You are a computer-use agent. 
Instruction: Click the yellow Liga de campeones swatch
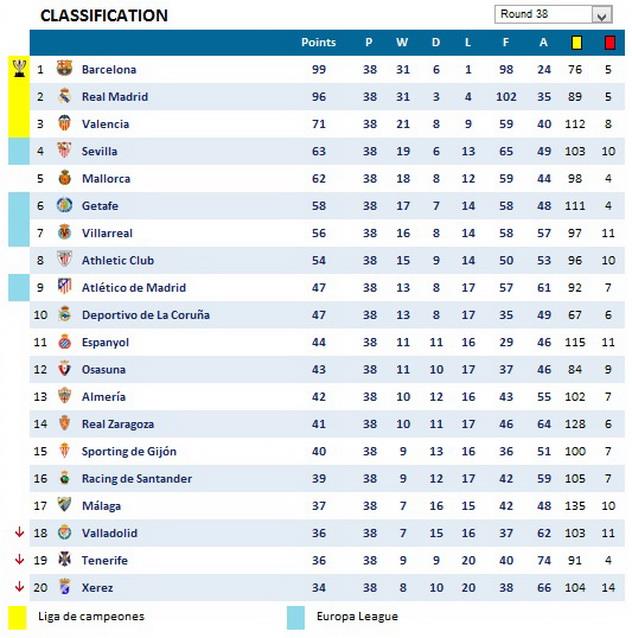(17, 616)
